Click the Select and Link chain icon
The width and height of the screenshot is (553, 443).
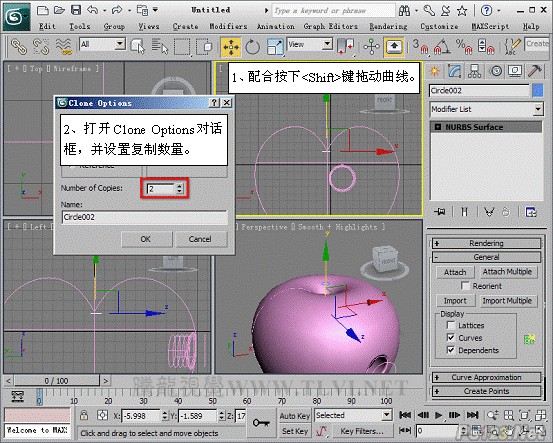tap(19, 47)
